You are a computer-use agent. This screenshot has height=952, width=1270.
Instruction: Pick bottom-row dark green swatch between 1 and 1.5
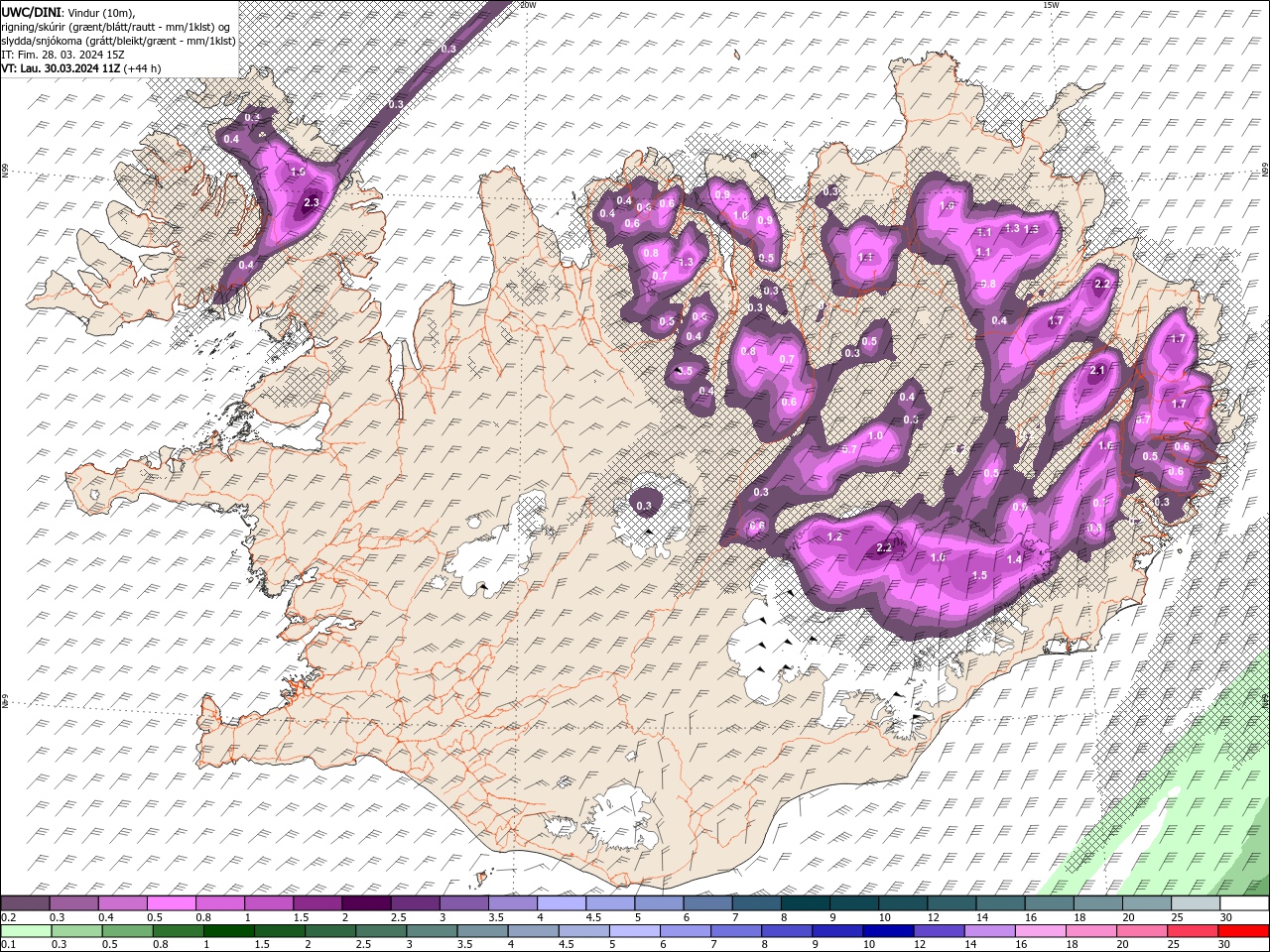point(229,931)
